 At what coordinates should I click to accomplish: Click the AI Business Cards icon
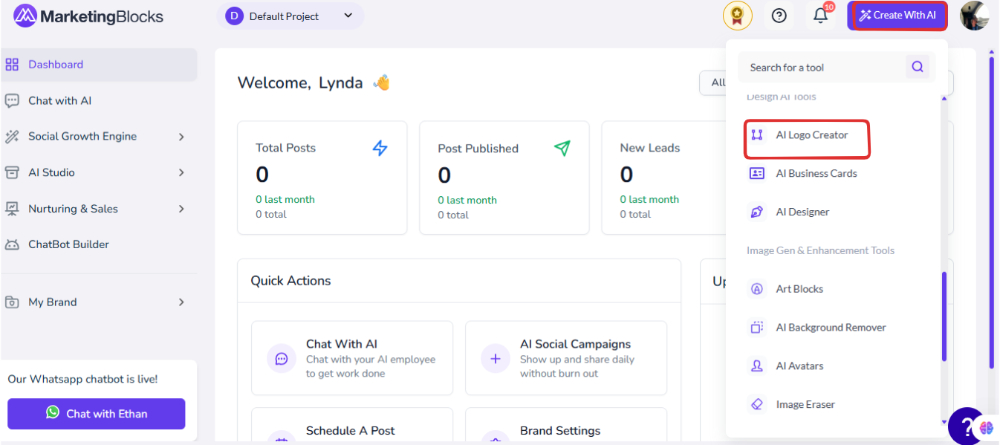757,173
